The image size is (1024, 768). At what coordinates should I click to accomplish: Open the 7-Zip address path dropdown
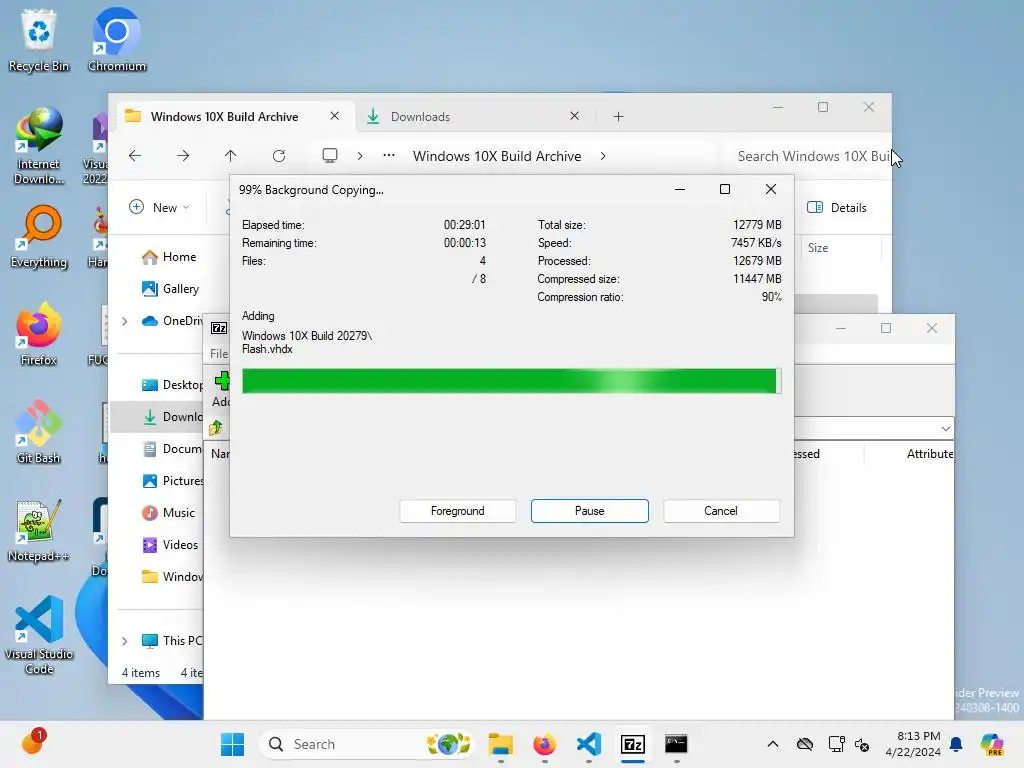946,428
